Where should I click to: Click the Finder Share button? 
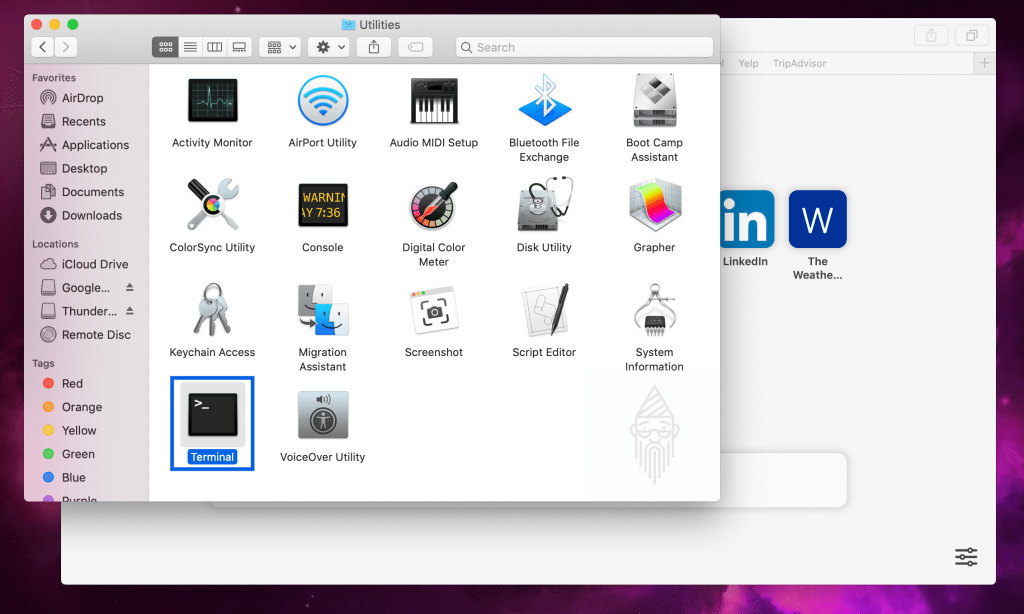(374, 47)
